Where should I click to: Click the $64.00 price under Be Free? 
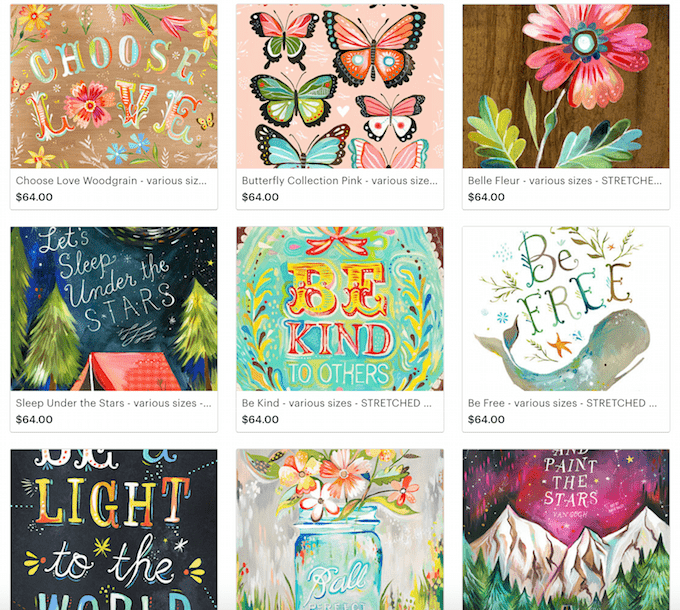486,420
